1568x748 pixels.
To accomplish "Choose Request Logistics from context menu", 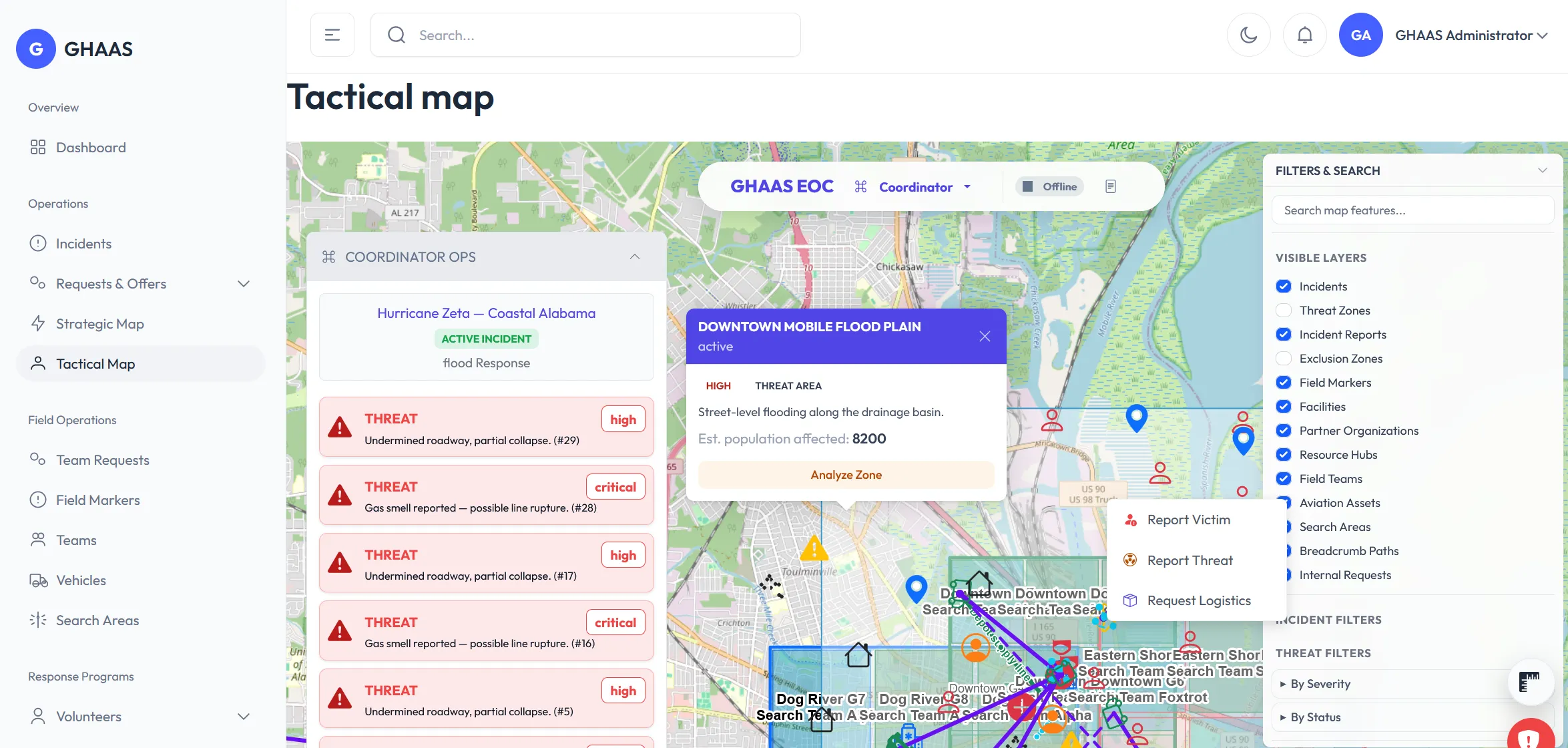I will tap(1196, 600).
